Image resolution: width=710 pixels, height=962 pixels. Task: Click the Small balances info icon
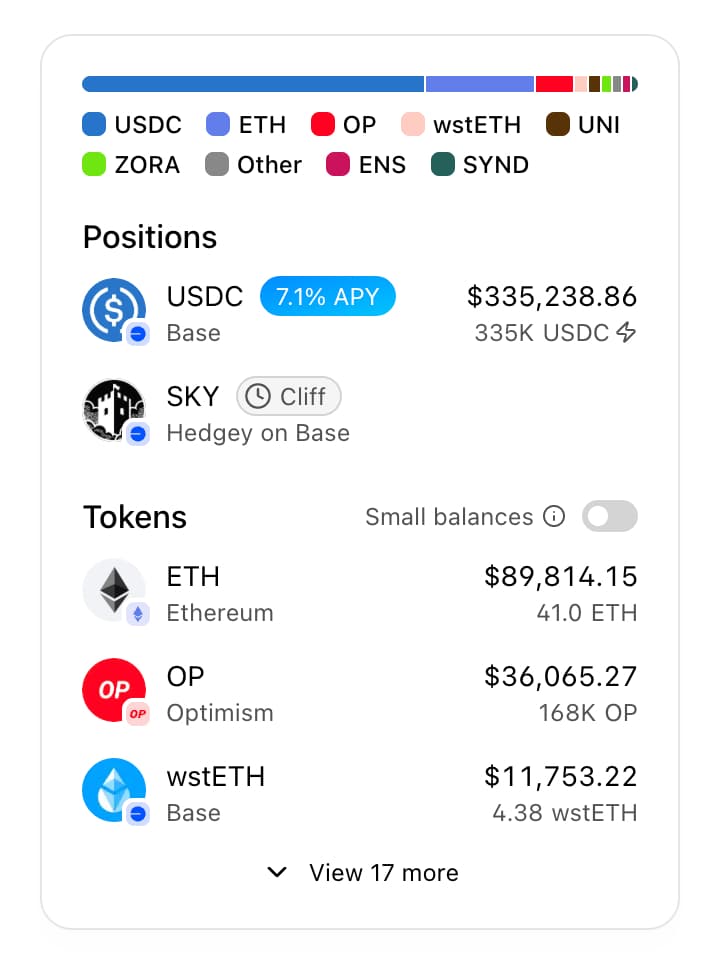click(x=553, y=517)
